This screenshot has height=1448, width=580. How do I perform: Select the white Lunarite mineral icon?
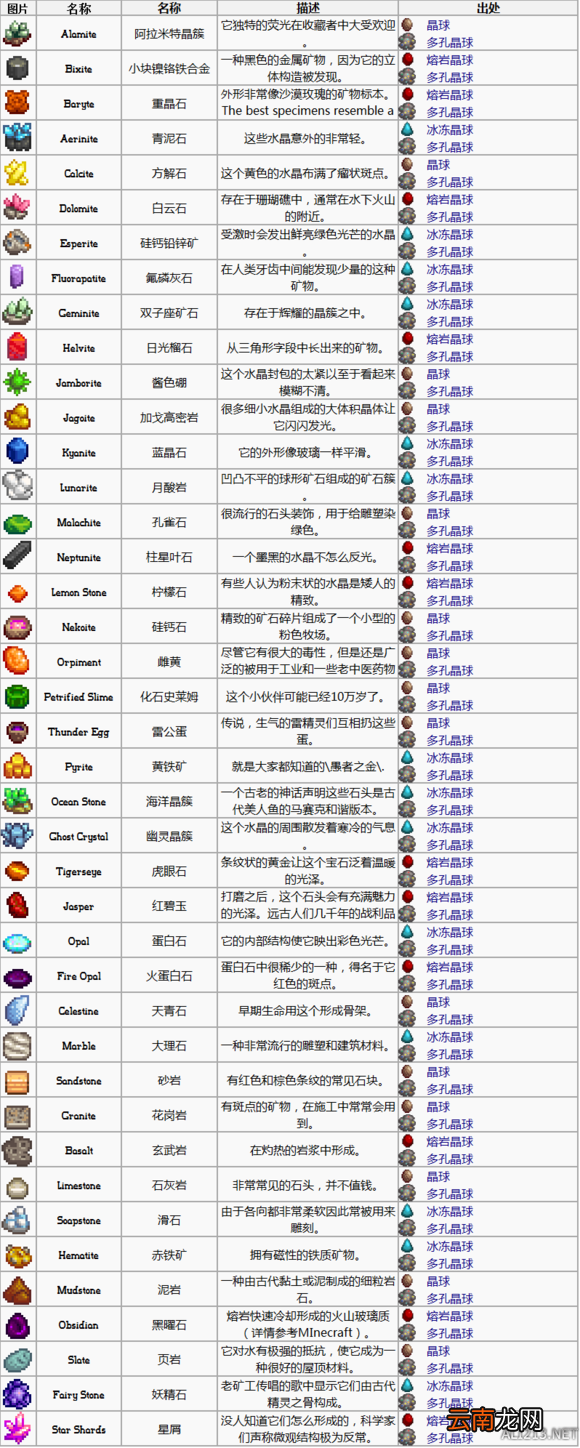click(17, 488)
